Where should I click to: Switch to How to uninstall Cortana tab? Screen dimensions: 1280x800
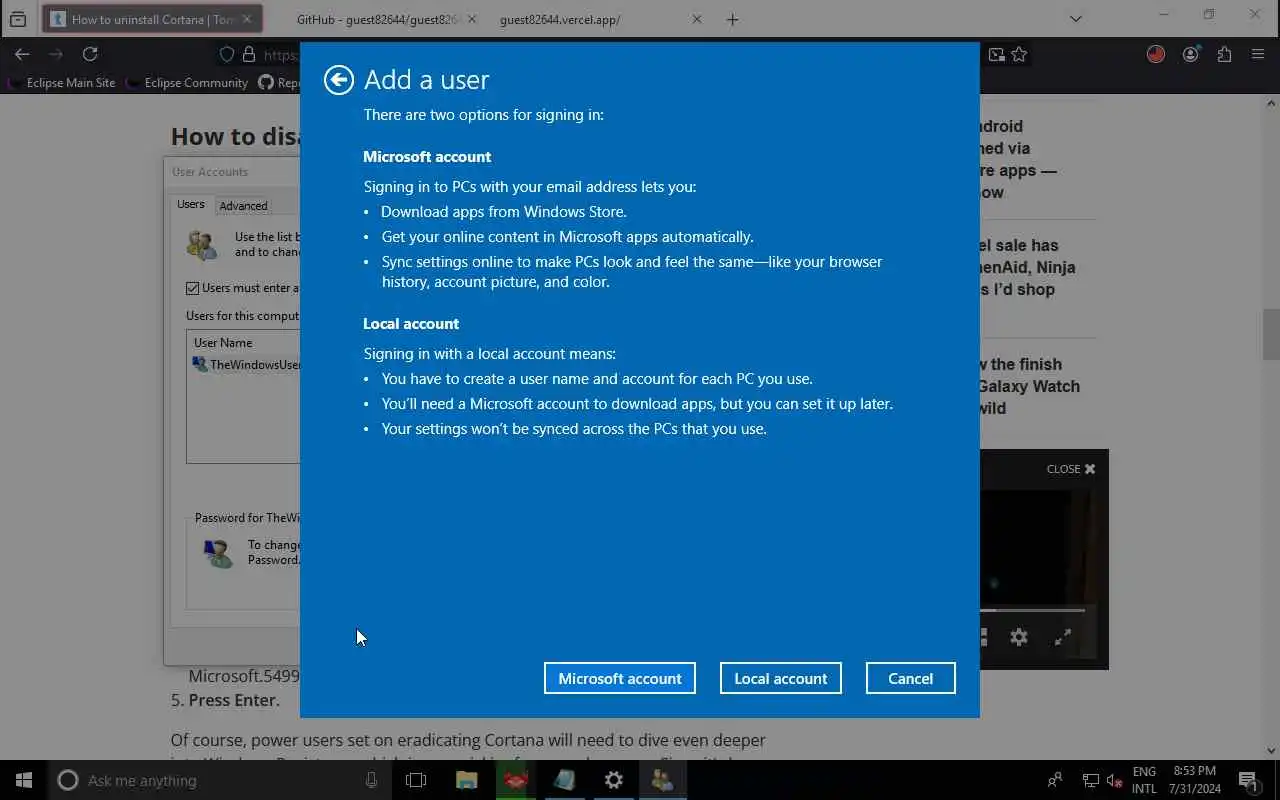pyautogui.click(x=152, y=19)
